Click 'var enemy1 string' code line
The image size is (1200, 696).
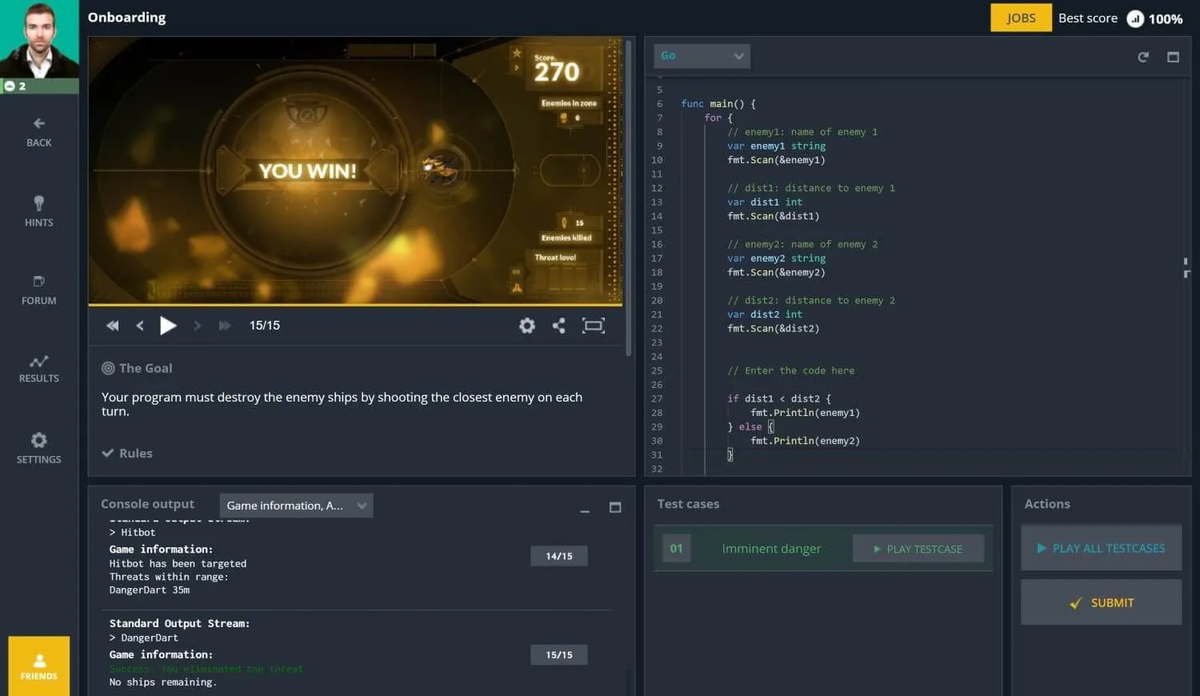click(x=776, y=146)
